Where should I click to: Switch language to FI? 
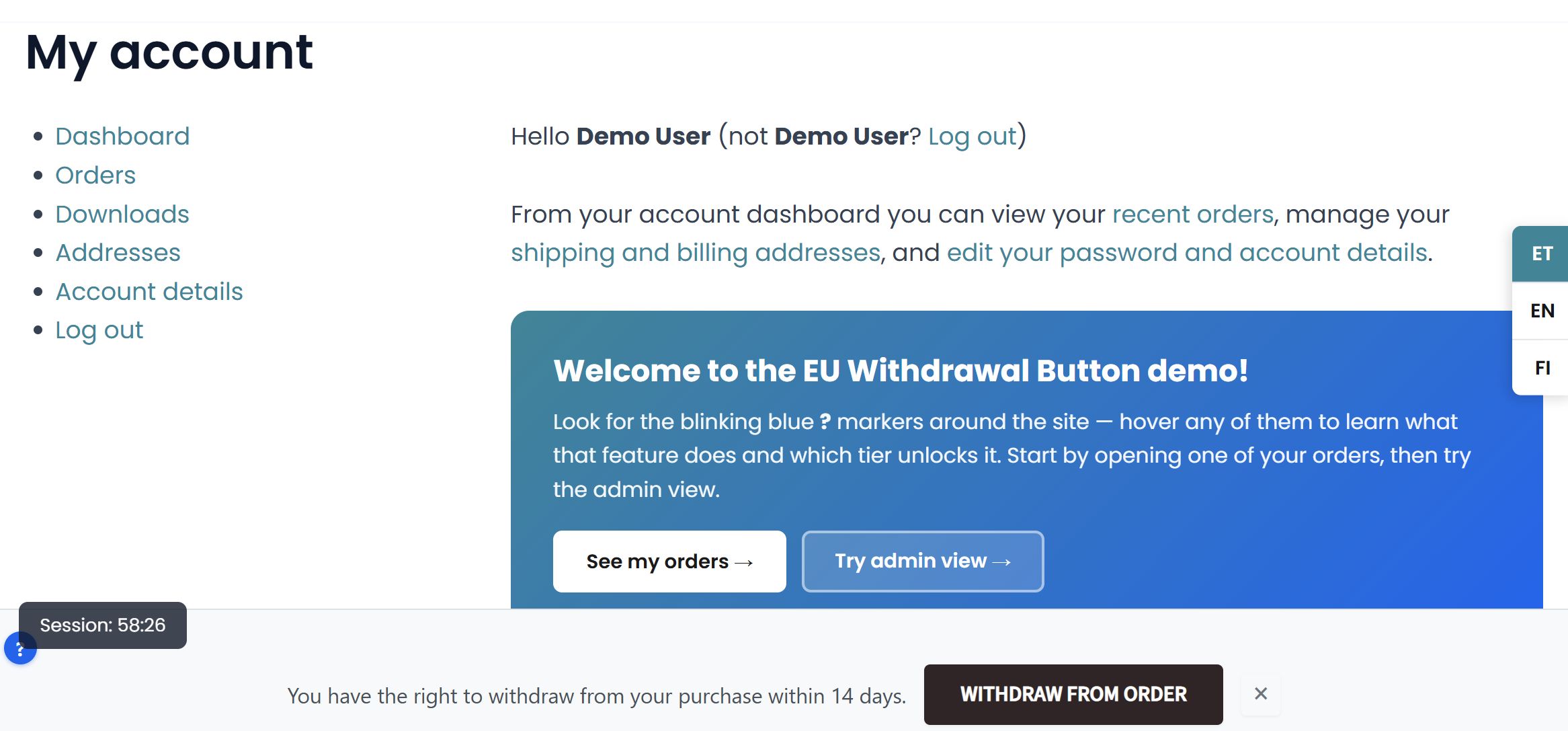[x=1542, y=368]
